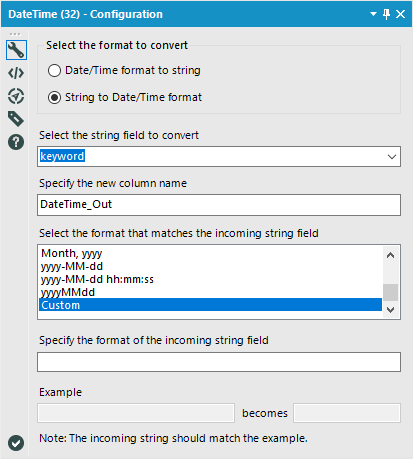The image size is (413, 459).
Task: Open the wrench Configuration tab icon
Action: tap(16, 50)
